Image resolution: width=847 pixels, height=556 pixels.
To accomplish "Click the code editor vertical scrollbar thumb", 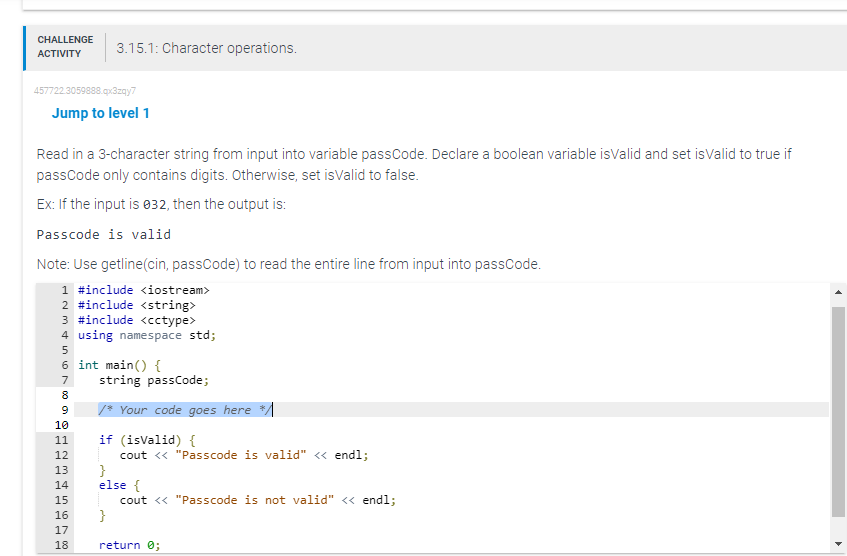I will click(838, 412).
